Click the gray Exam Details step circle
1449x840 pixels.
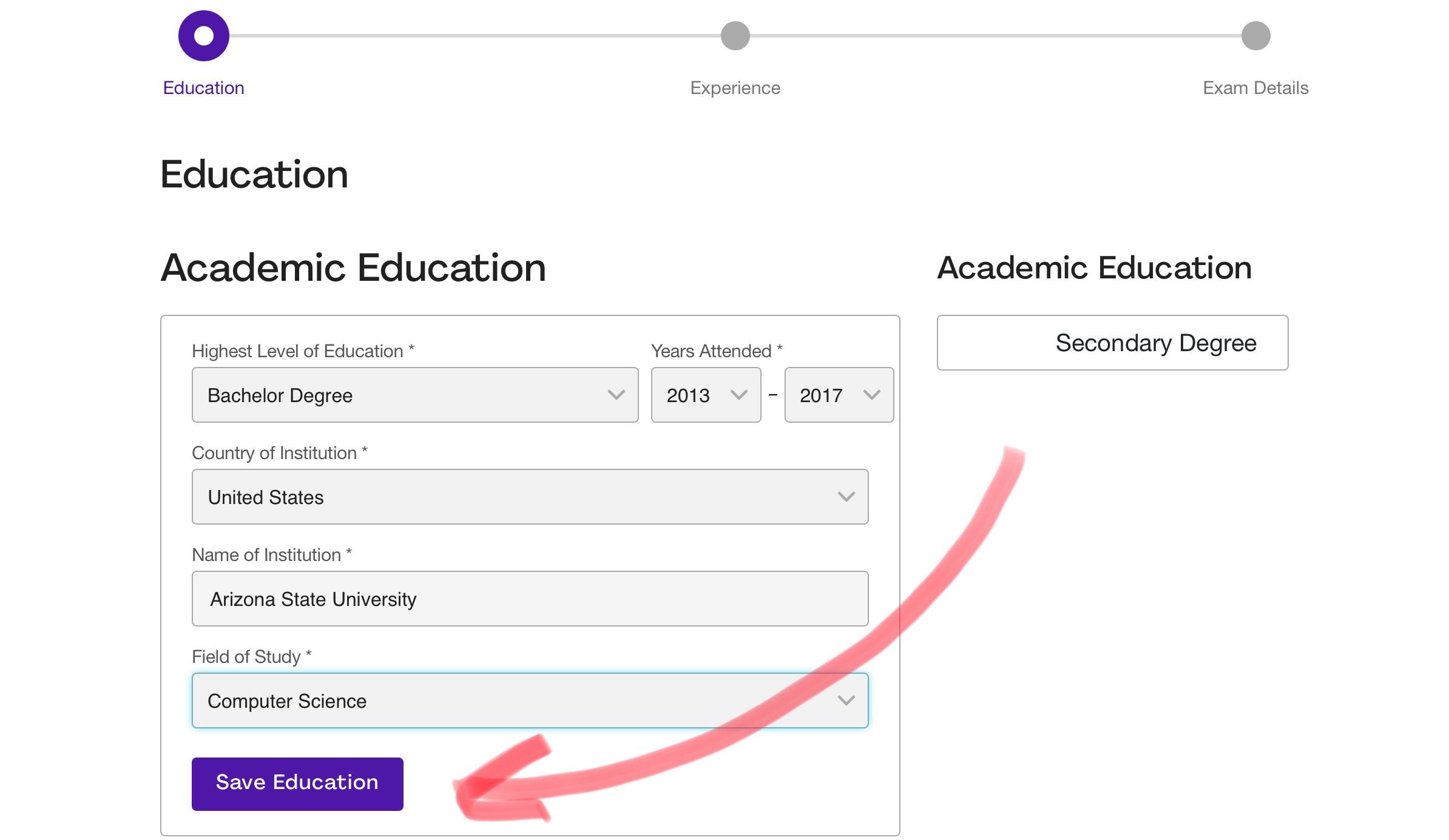click(x=1255, y=36)
